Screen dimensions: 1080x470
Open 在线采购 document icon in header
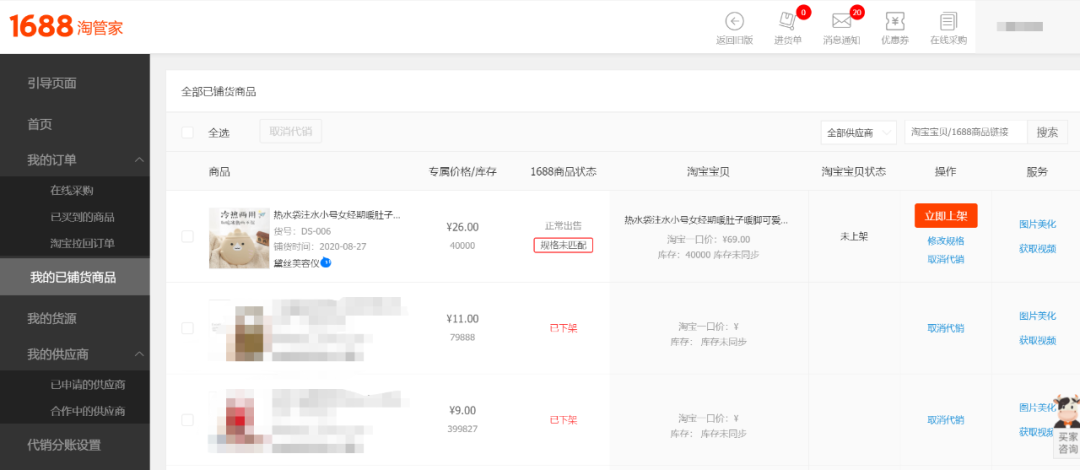[948, 21]
